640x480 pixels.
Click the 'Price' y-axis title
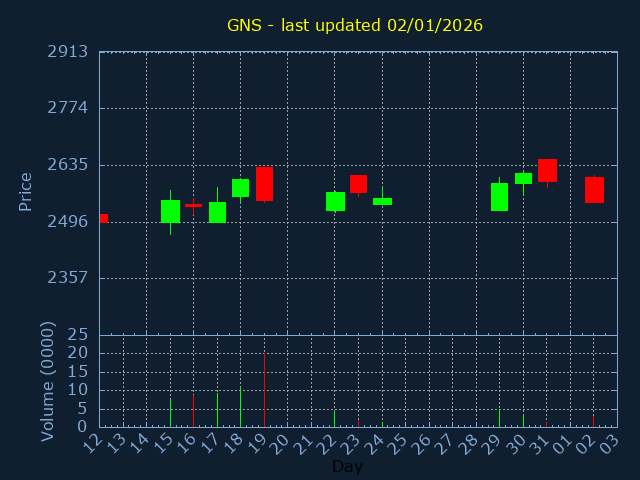click(26, 191)
